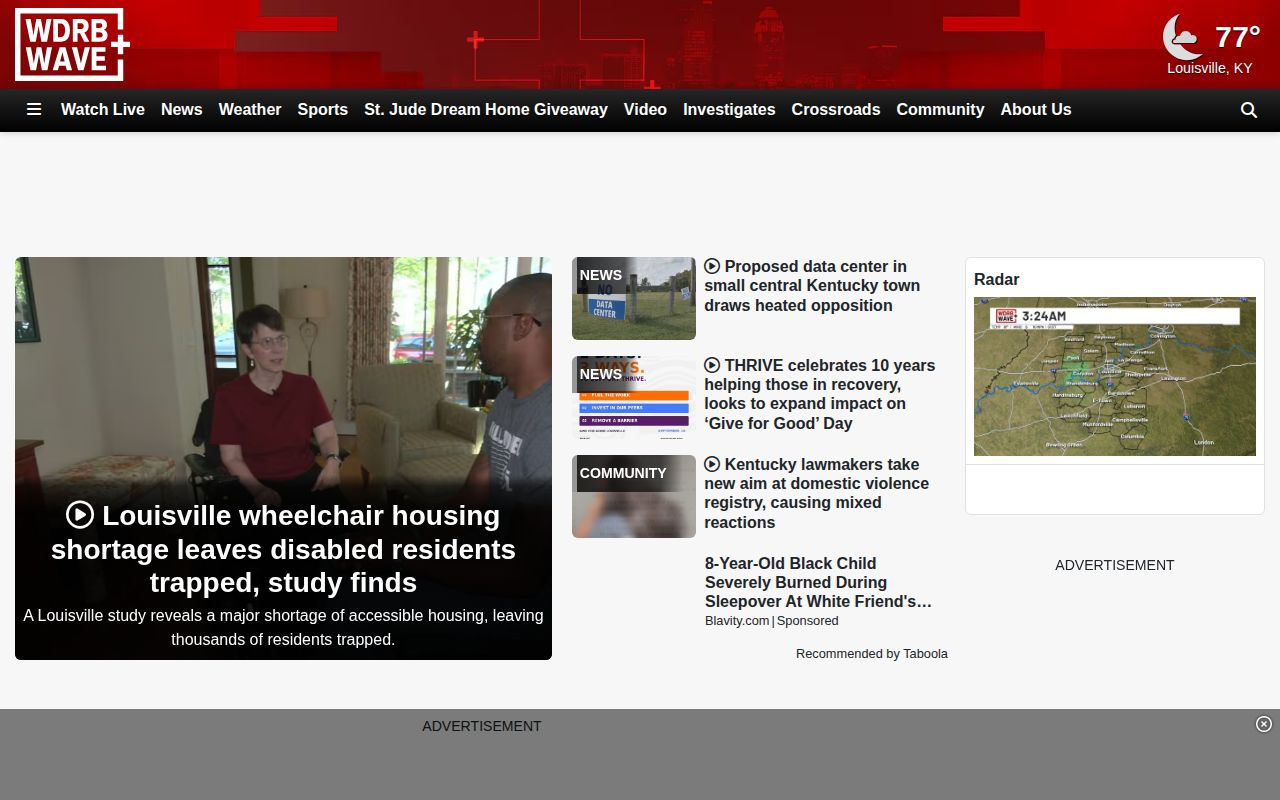Click the Louisville, KY location label
Image resolution: width=1280 pixels, height=800 pixels.
click(1210, 68)
